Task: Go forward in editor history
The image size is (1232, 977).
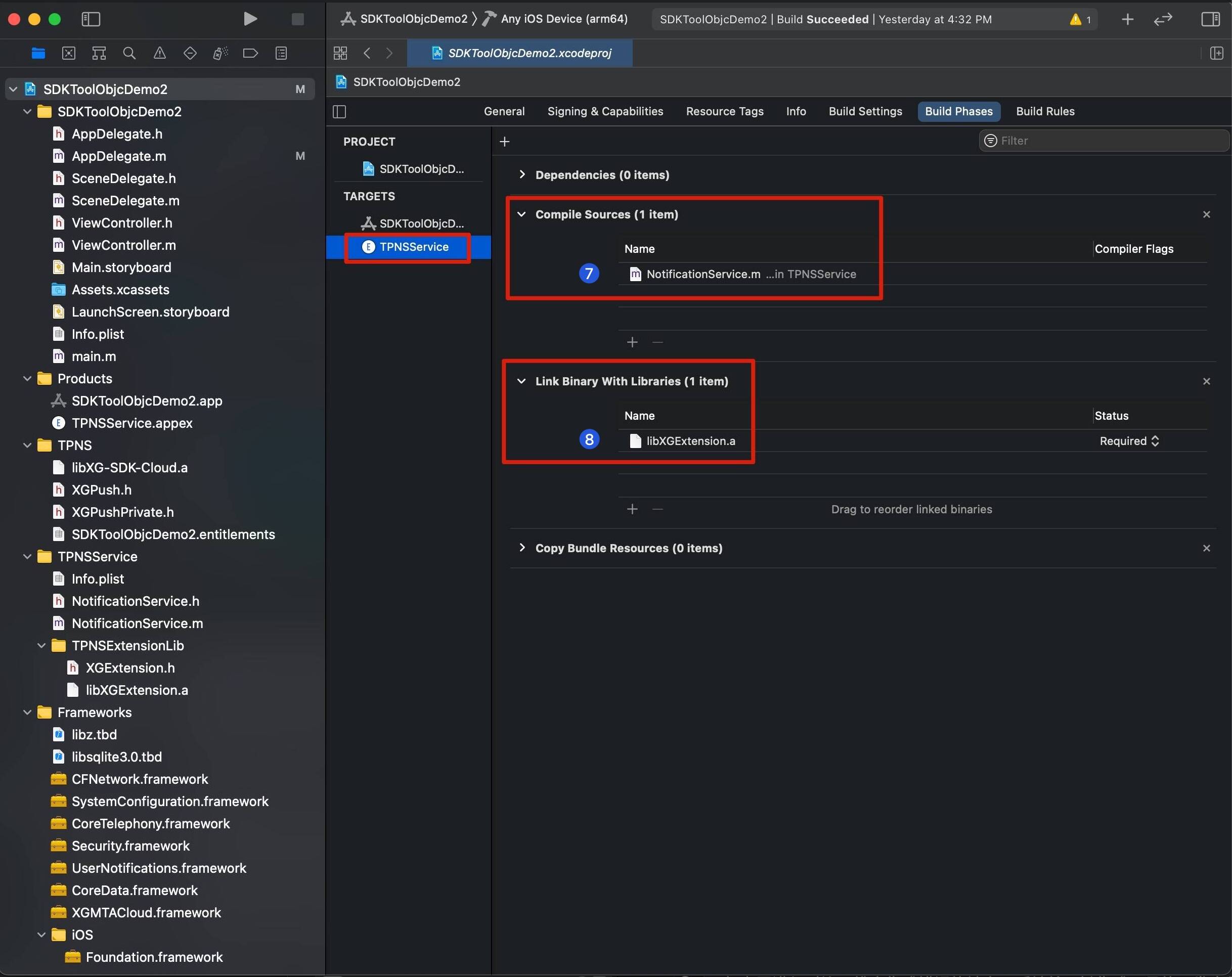Action: 389,53
